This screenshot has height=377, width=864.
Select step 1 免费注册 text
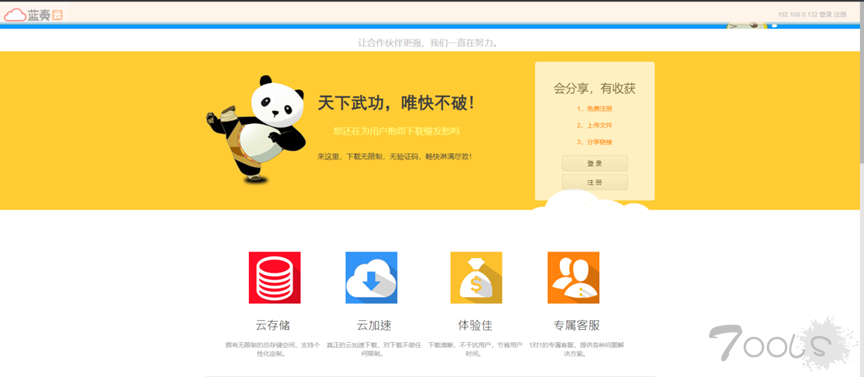click(x=595, y=109)
